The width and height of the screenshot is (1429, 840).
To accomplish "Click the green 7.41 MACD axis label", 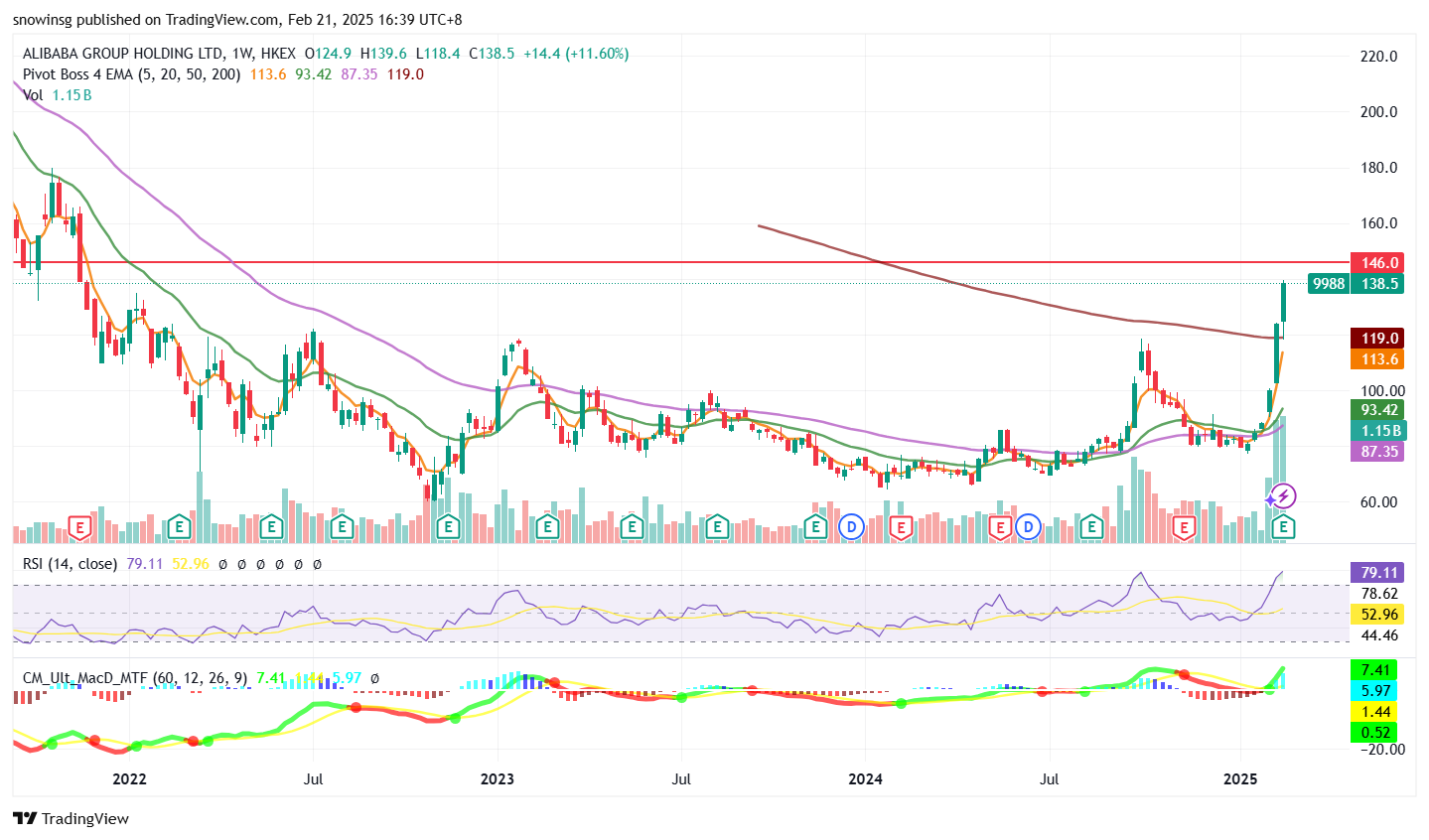I will pos(1374,670).
